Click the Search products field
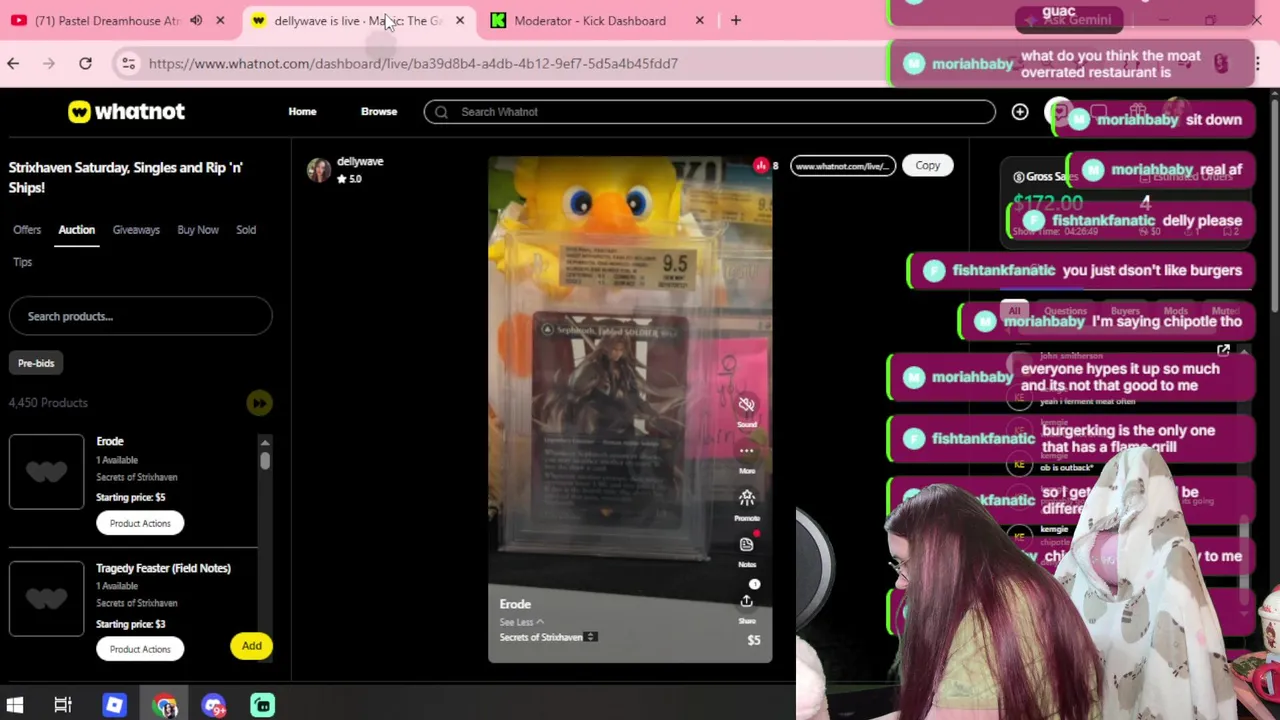The image size is (1280, 720). [x=140, y=316]
